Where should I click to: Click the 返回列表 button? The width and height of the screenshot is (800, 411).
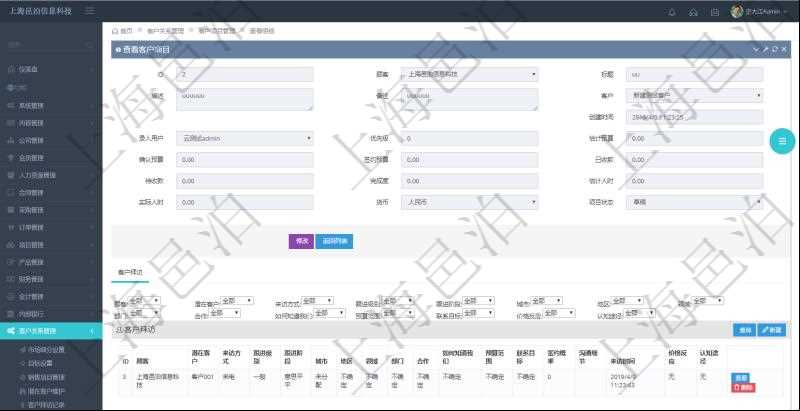[x=333, y=241]
